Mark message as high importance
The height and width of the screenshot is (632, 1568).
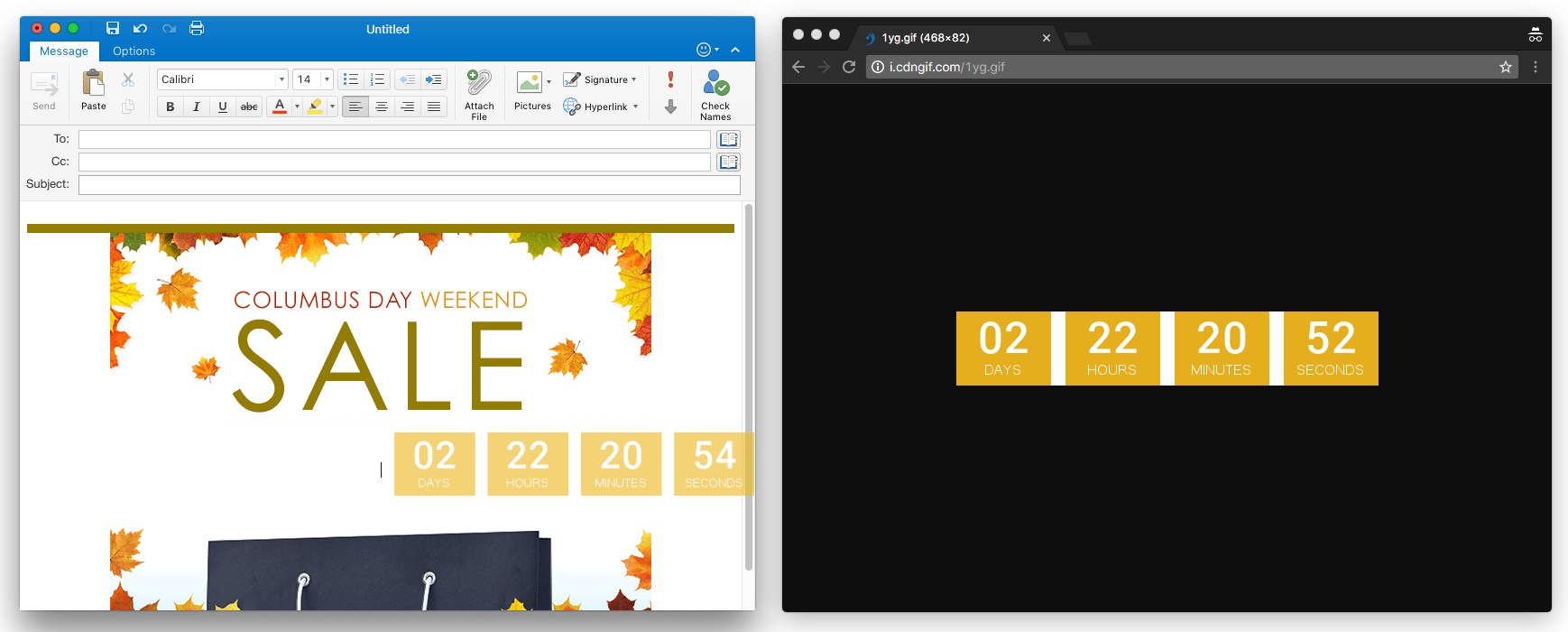670,79
